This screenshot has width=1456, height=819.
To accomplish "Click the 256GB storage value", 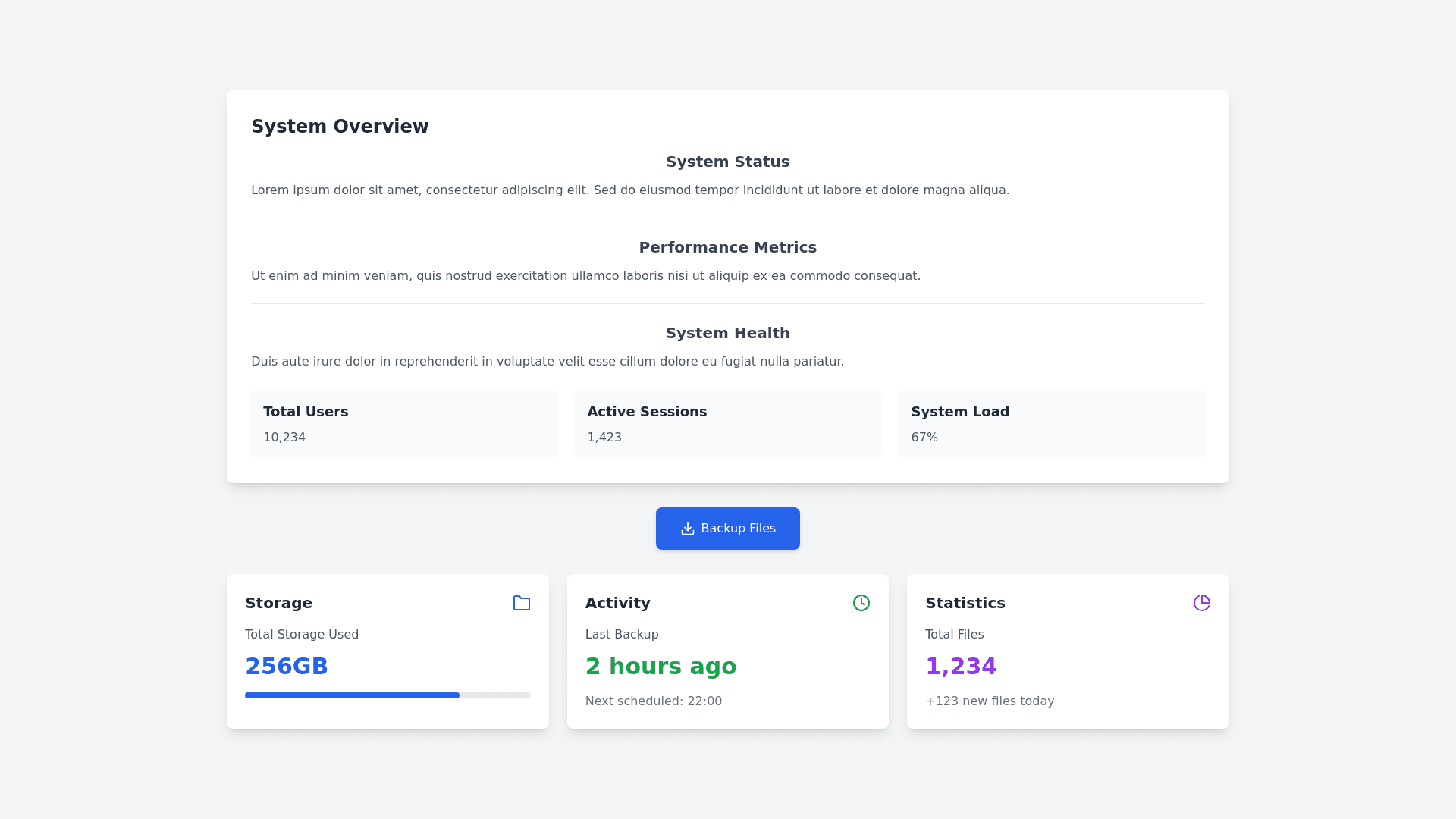I will click(x=287, y=667).
